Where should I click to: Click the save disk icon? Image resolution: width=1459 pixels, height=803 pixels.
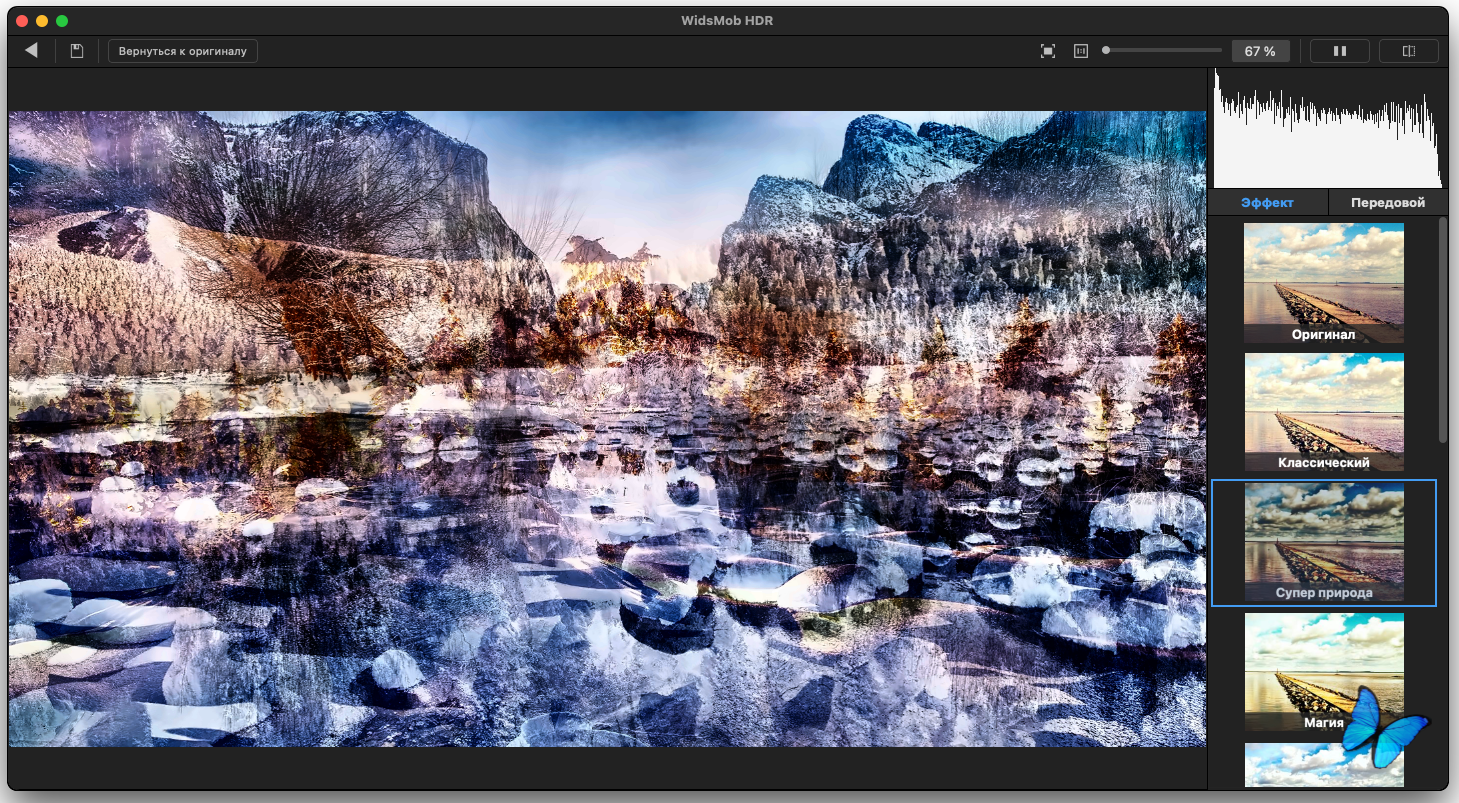tap(77, 50)
